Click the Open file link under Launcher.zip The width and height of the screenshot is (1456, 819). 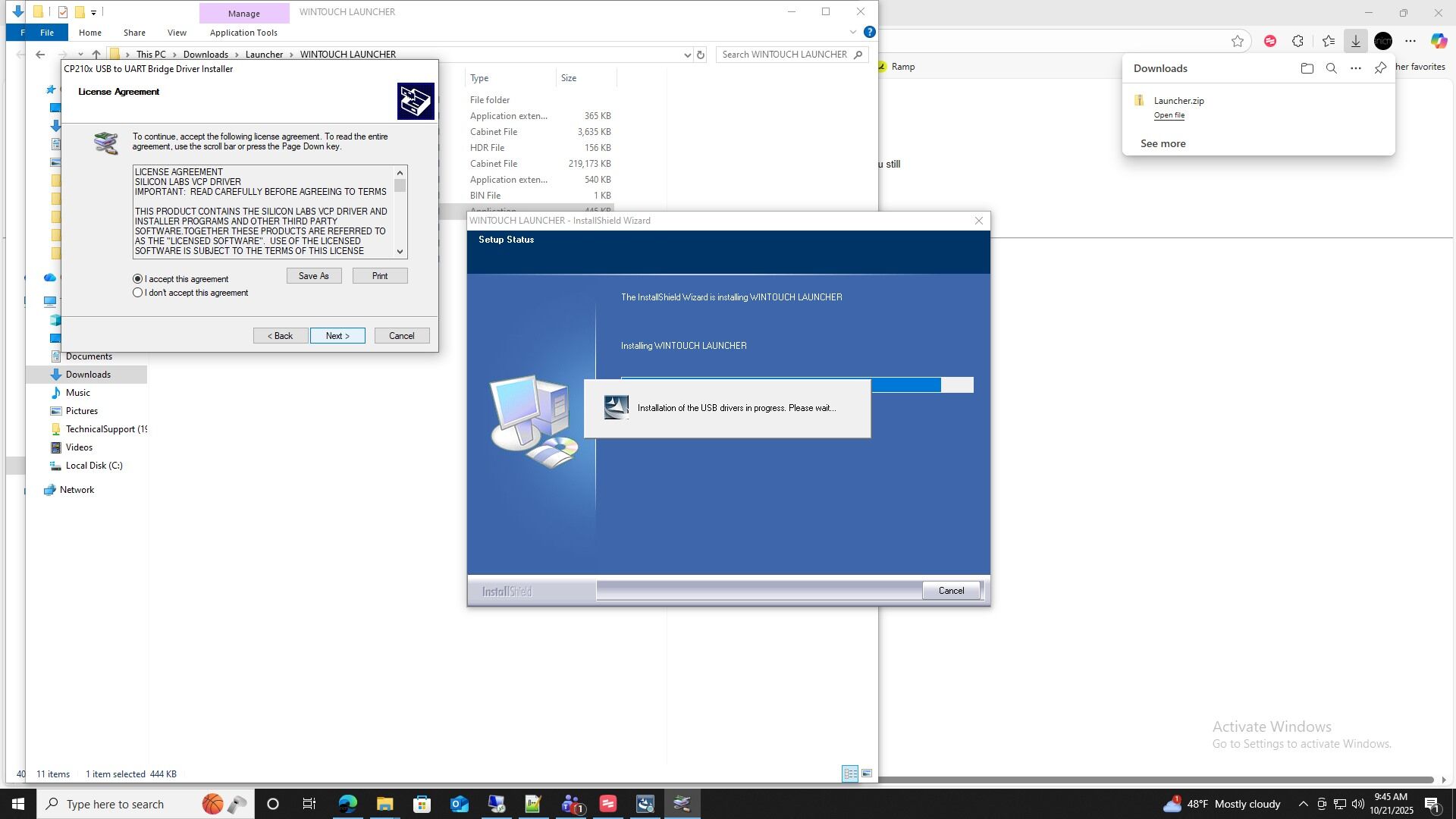pyautogui.click(x=1169, y=115)
